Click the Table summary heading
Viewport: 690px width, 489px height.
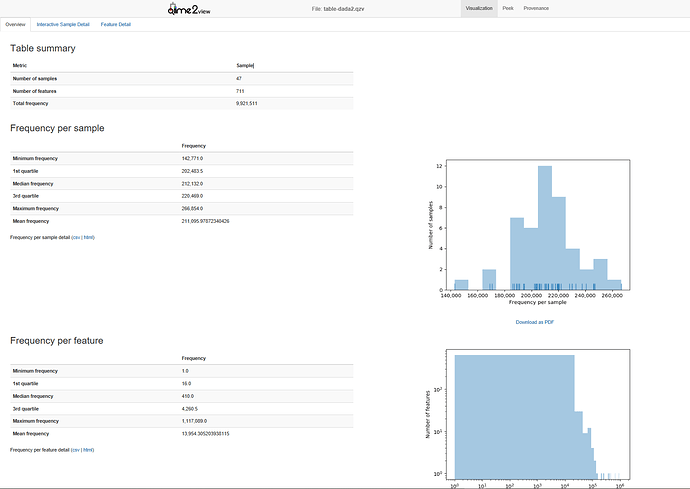click(x=43, y=48)
